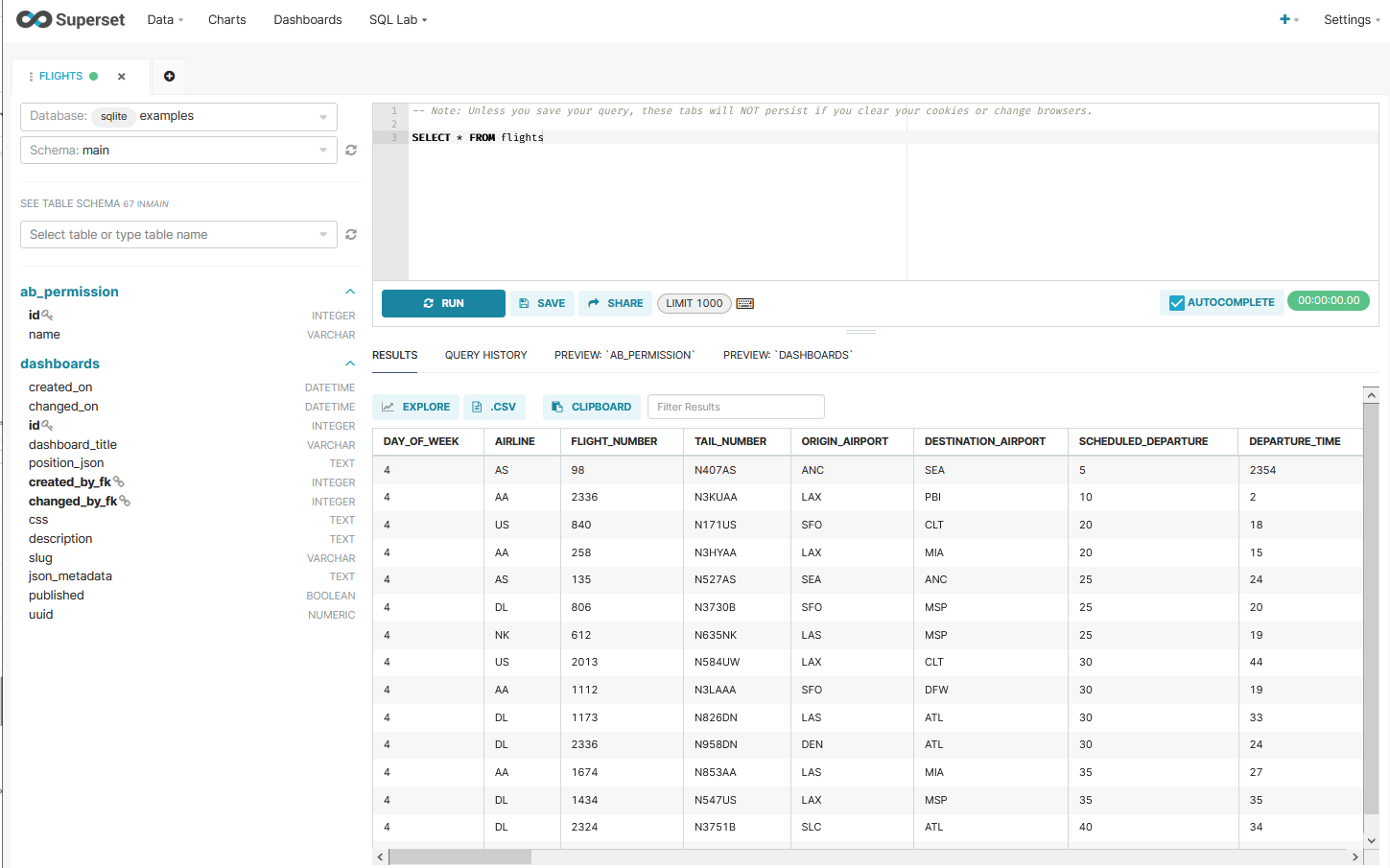This screenshot has width=1390, height=868.
Task: Open the Database selection dropdown
Action: pyautogui.click(x=178, y=116)
